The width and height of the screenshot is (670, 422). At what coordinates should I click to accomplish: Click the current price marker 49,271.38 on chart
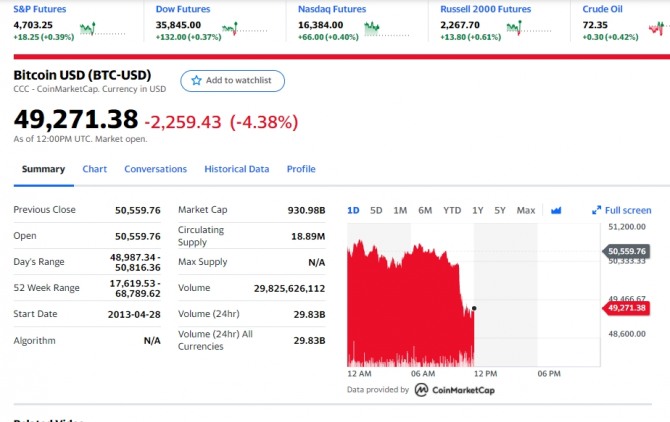pyautogui.click(x=627, y=307)
